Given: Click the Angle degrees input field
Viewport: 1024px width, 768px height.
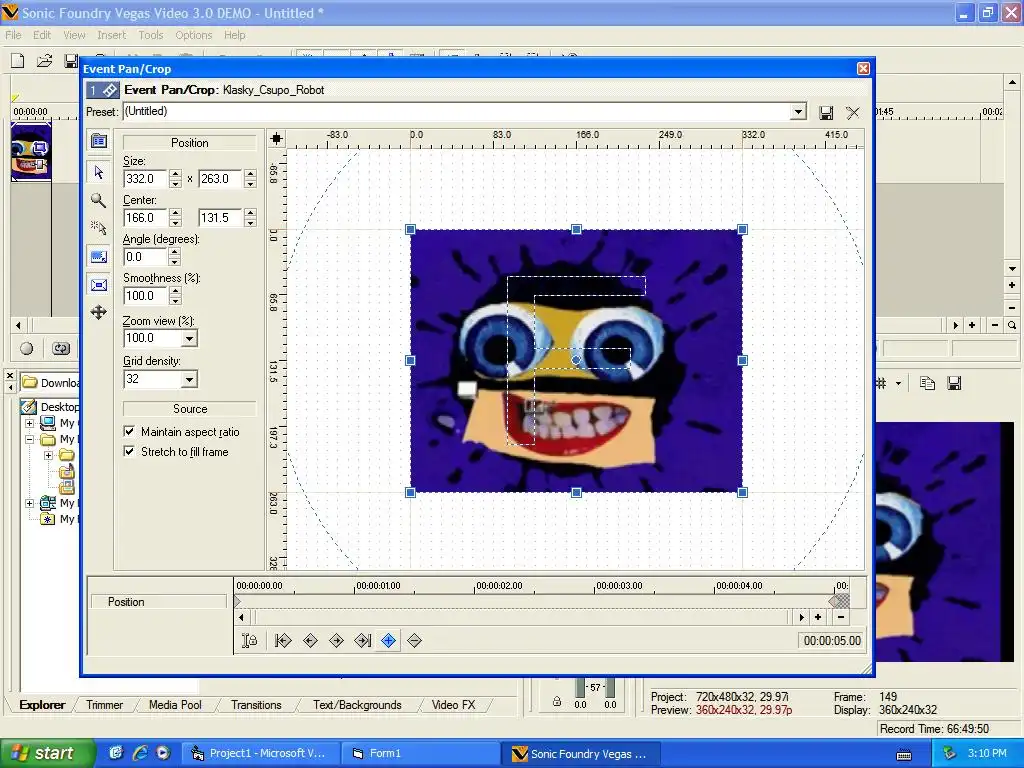Looking at the screenshot, I should click(x=145, y=257).
